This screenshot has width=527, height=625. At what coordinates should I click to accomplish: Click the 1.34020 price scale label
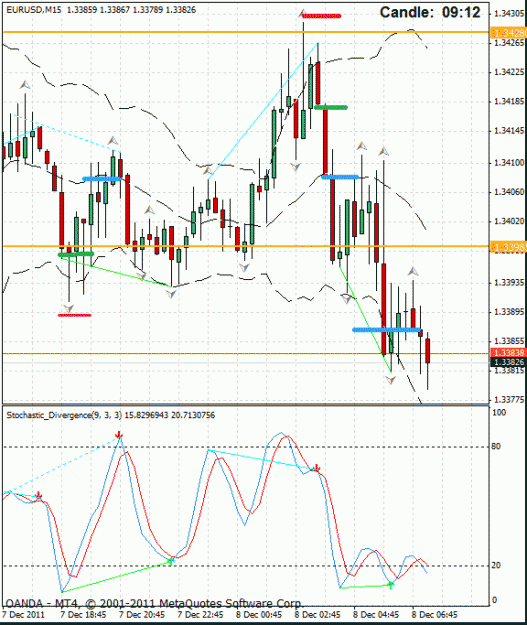pos(509,221)
